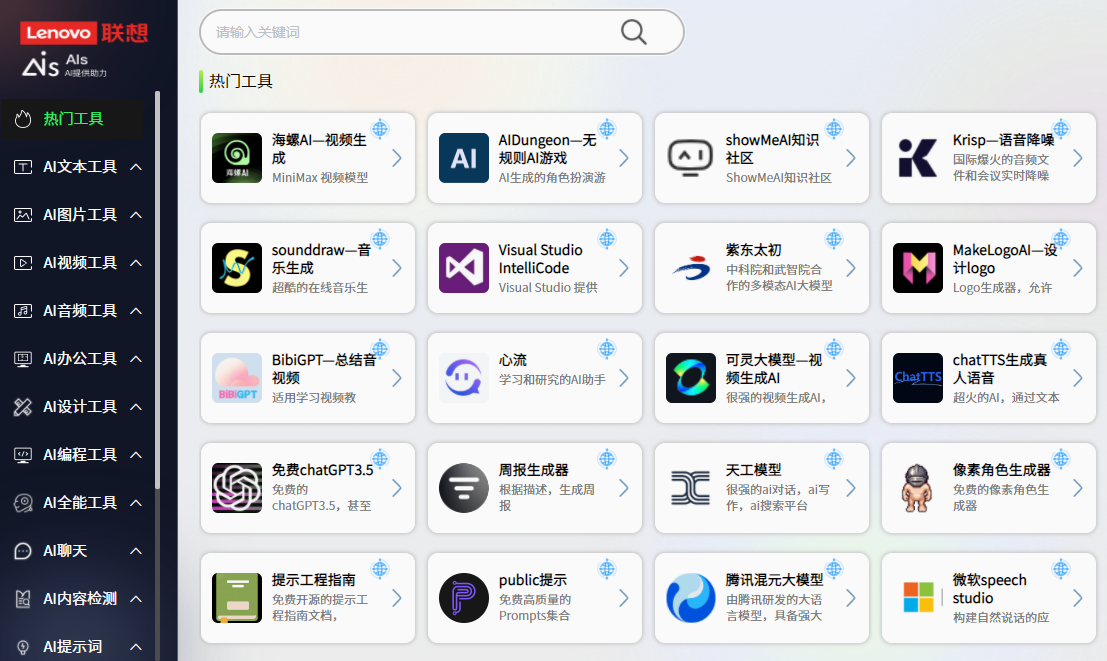
Task: Click the 腾讯混元大模型 logo icon
Action: [x=691, y=598]
